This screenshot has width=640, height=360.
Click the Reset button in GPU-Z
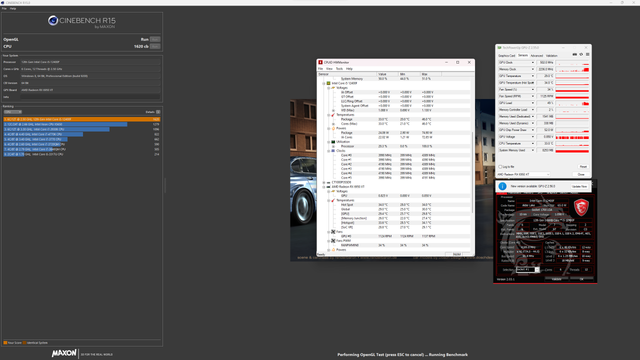[x=583, y=167]
